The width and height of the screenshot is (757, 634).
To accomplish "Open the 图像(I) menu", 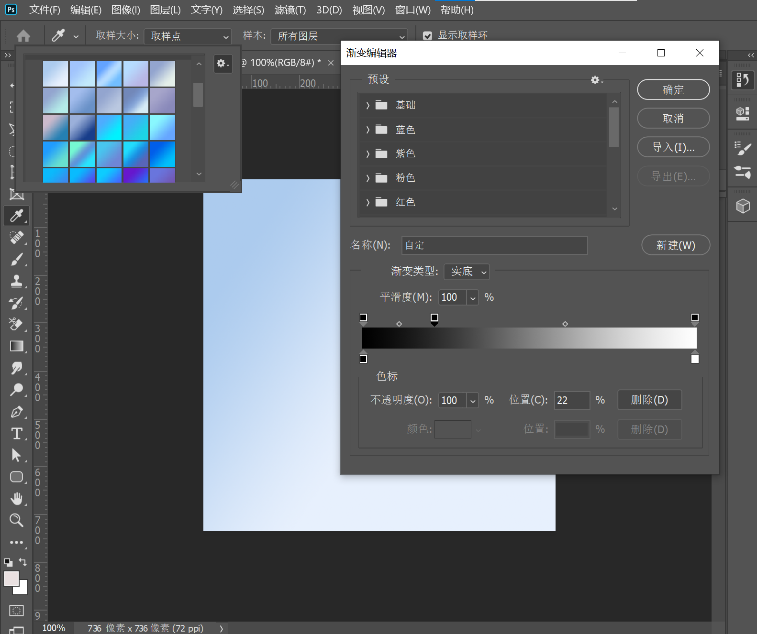I will (x=126, y=10).
